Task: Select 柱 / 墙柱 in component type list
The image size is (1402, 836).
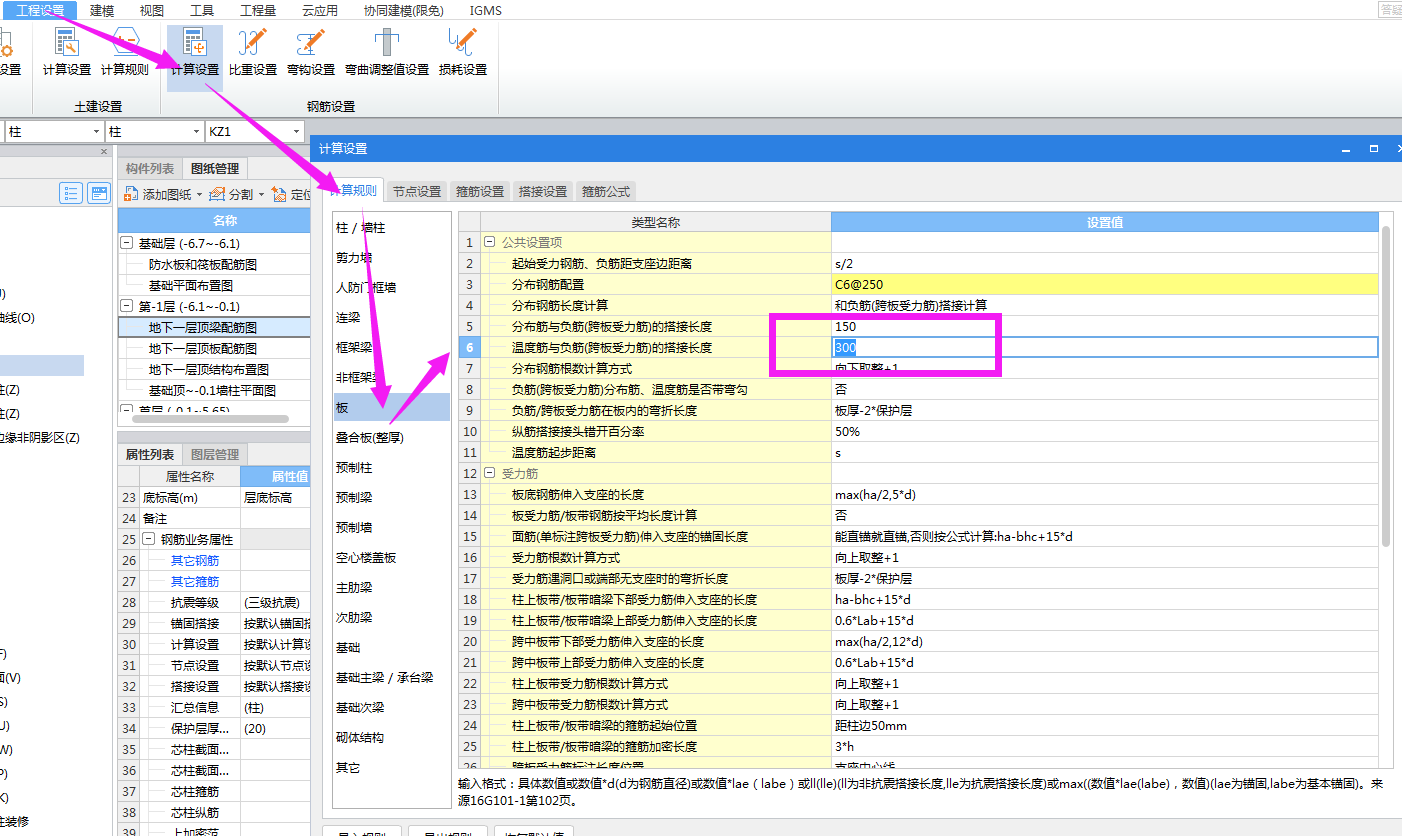Action: (392, 228)
